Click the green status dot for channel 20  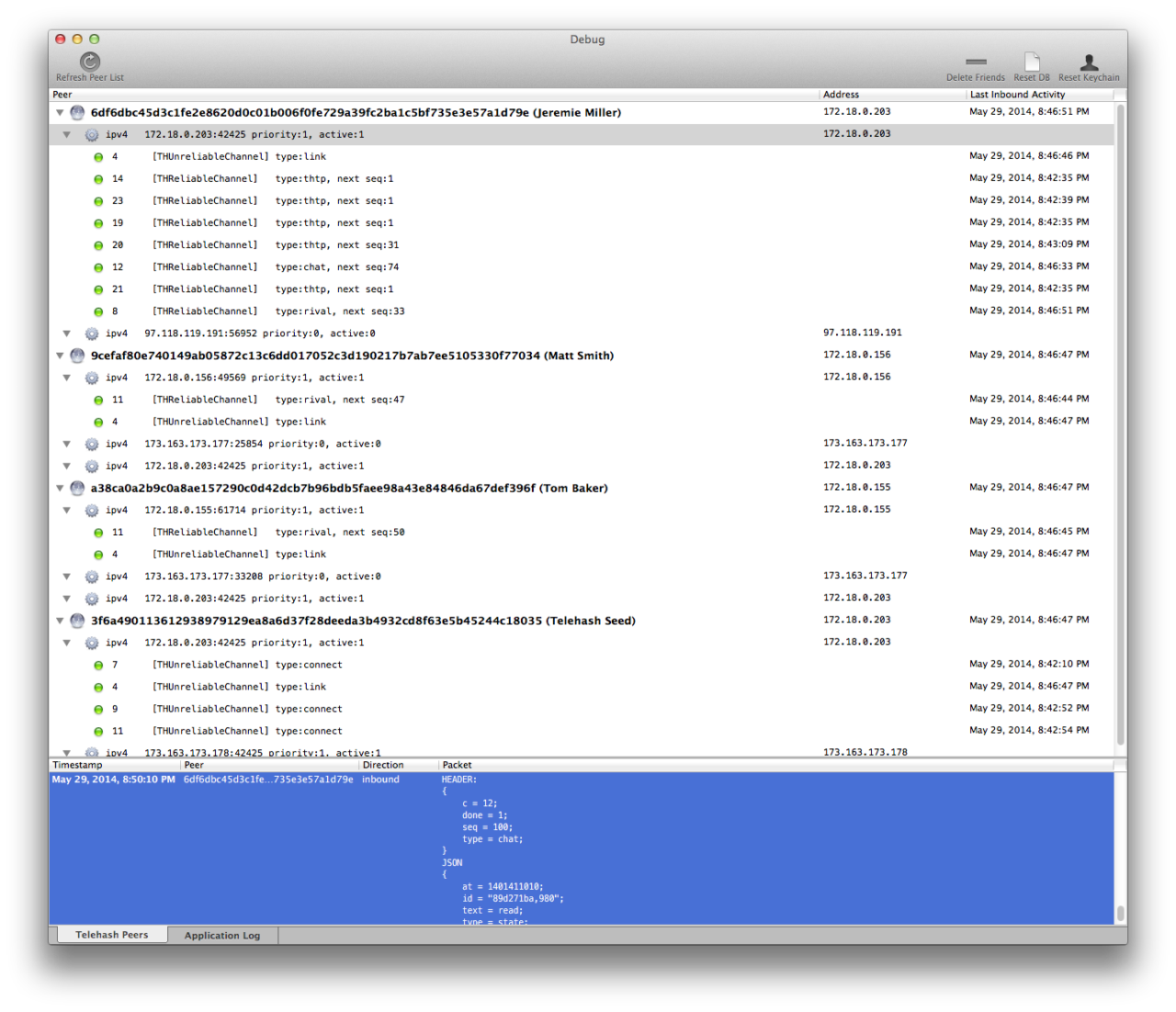[98, 246]
